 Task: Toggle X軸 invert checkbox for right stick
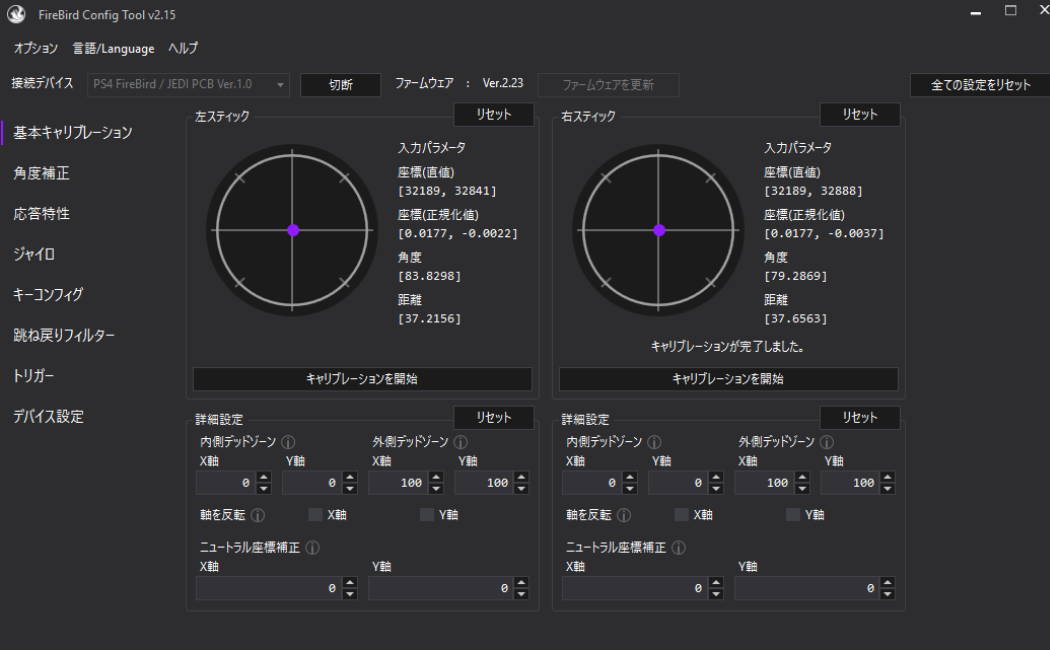pos(681,515)
